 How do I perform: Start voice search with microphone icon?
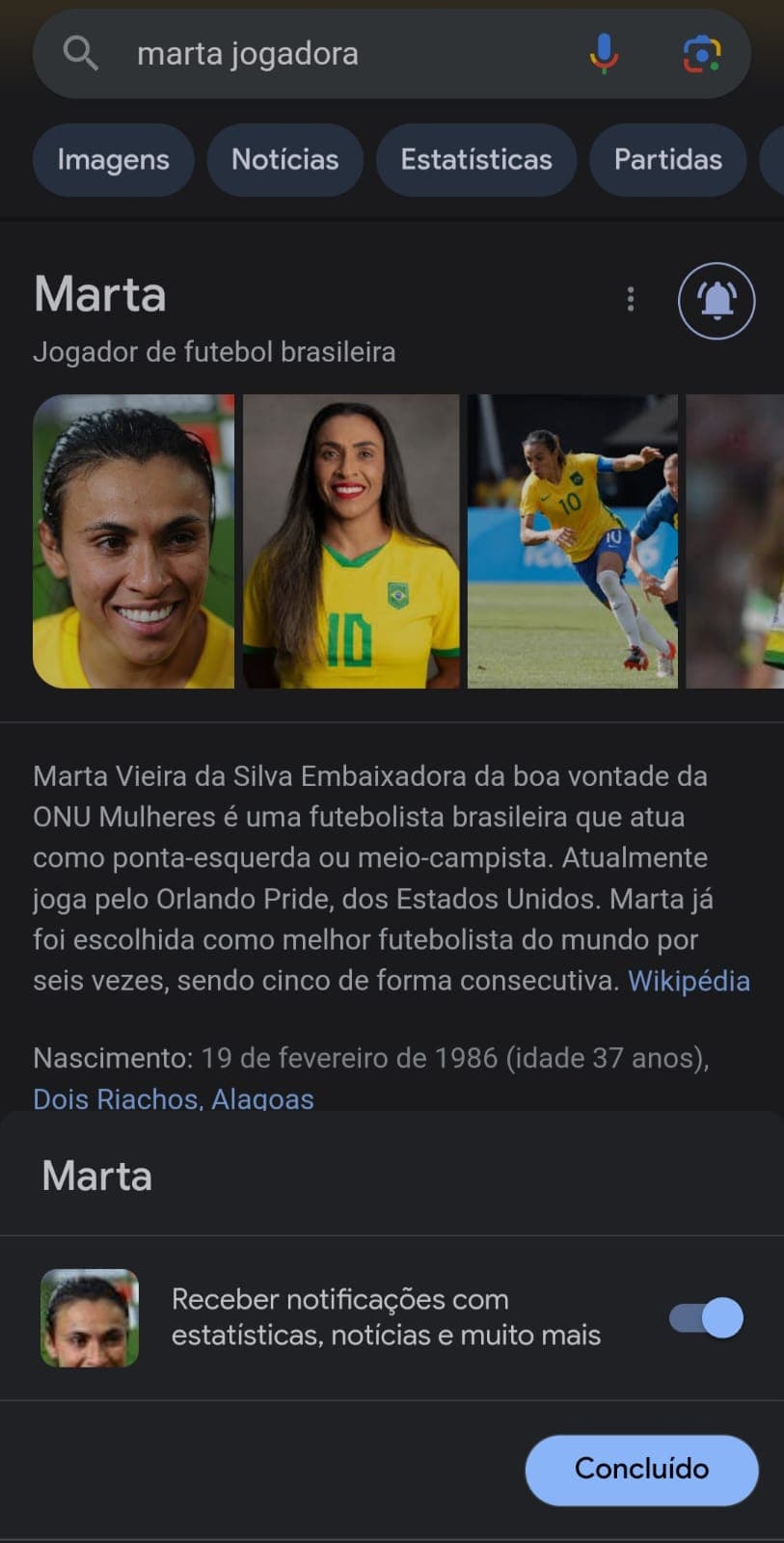coord(604,53)
